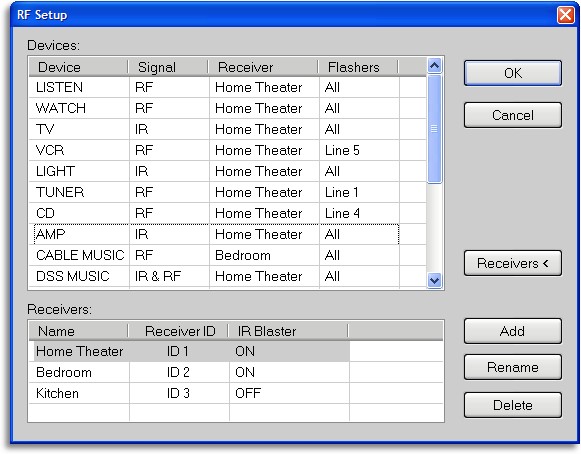The height and width of the screenshot is (454, 581).
Task: Toggle IR Blaster OFF for Kitchen
Action: (248, 393)
